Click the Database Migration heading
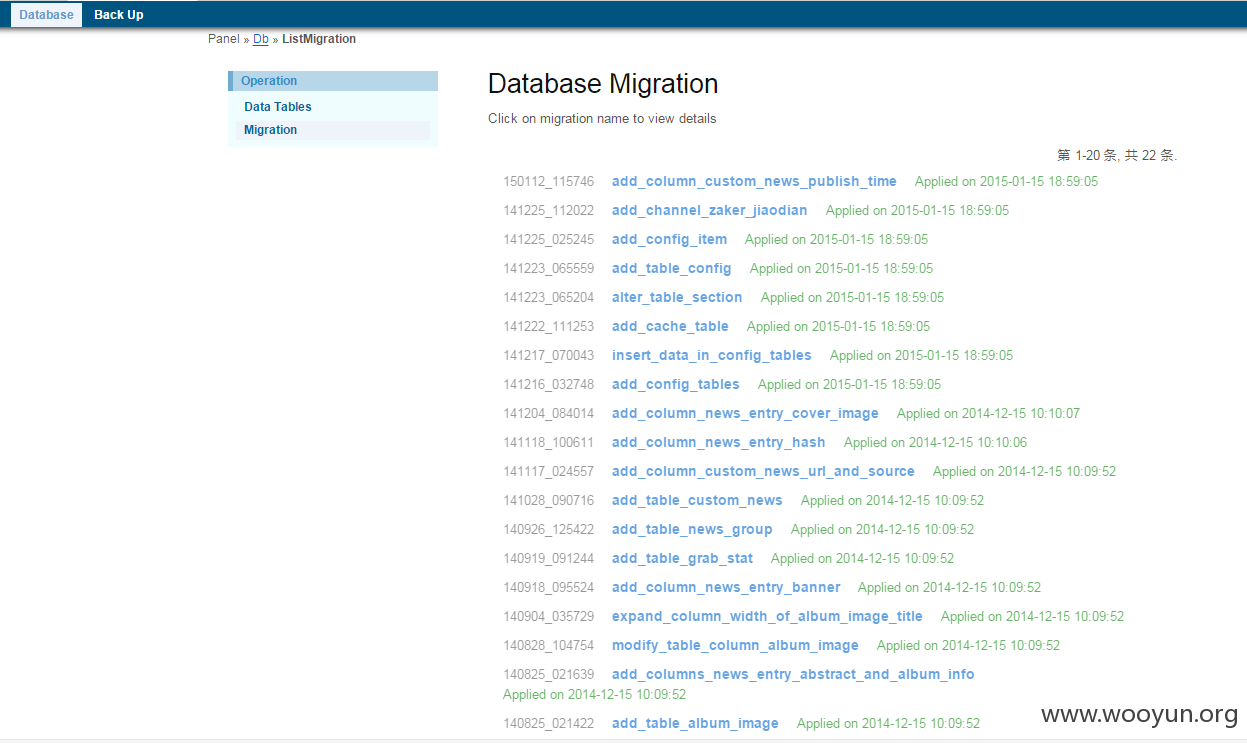Image resolution: width=1247 pixels, height=743 pixels. [x=603, y=84]
